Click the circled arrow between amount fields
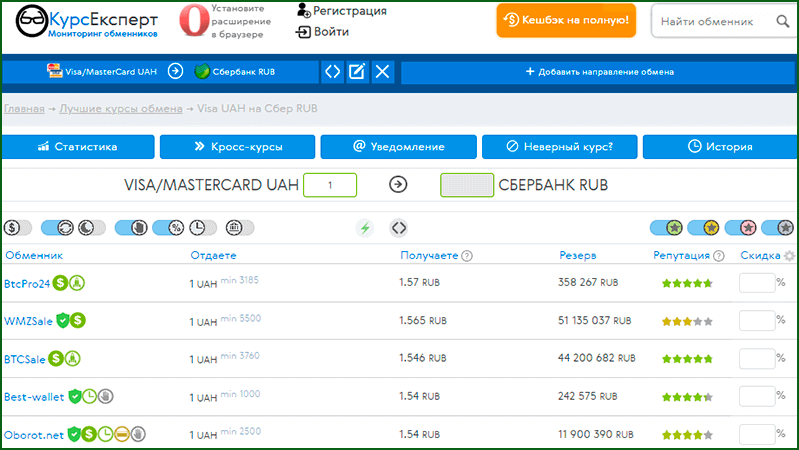This screenshot has width=799, height=450. coord(398,184)
